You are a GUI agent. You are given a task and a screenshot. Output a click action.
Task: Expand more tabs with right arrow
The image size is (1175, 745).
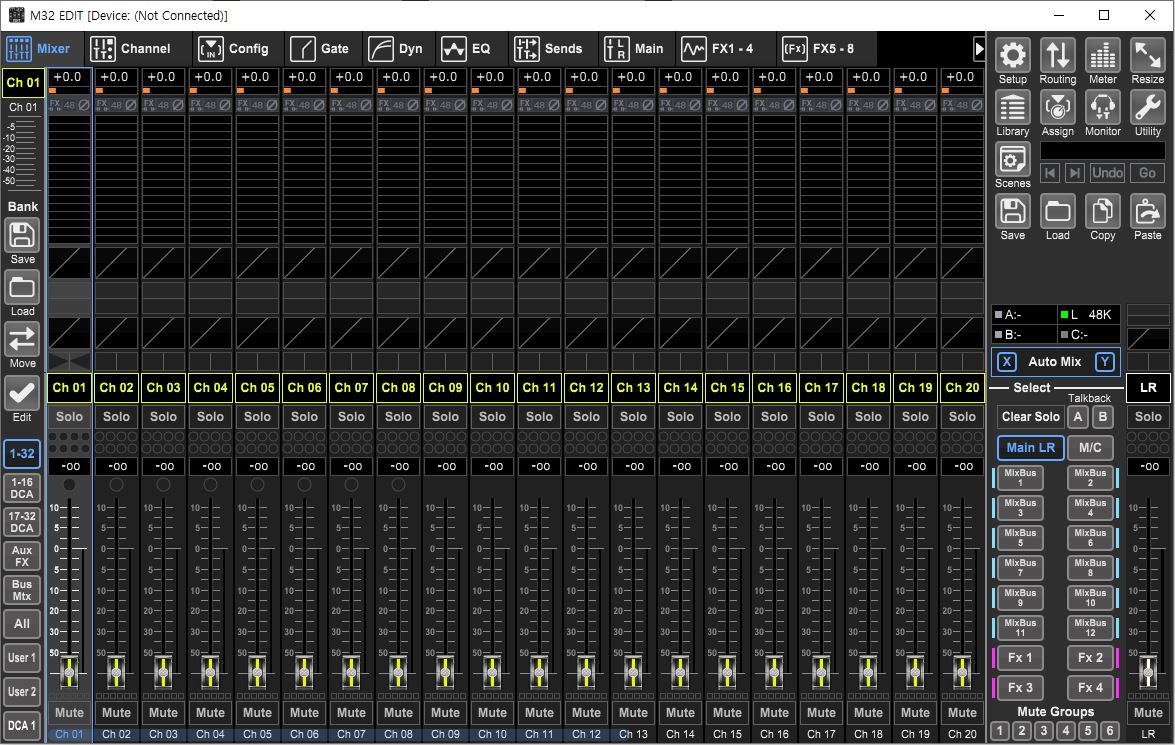(x=979, y=49)
